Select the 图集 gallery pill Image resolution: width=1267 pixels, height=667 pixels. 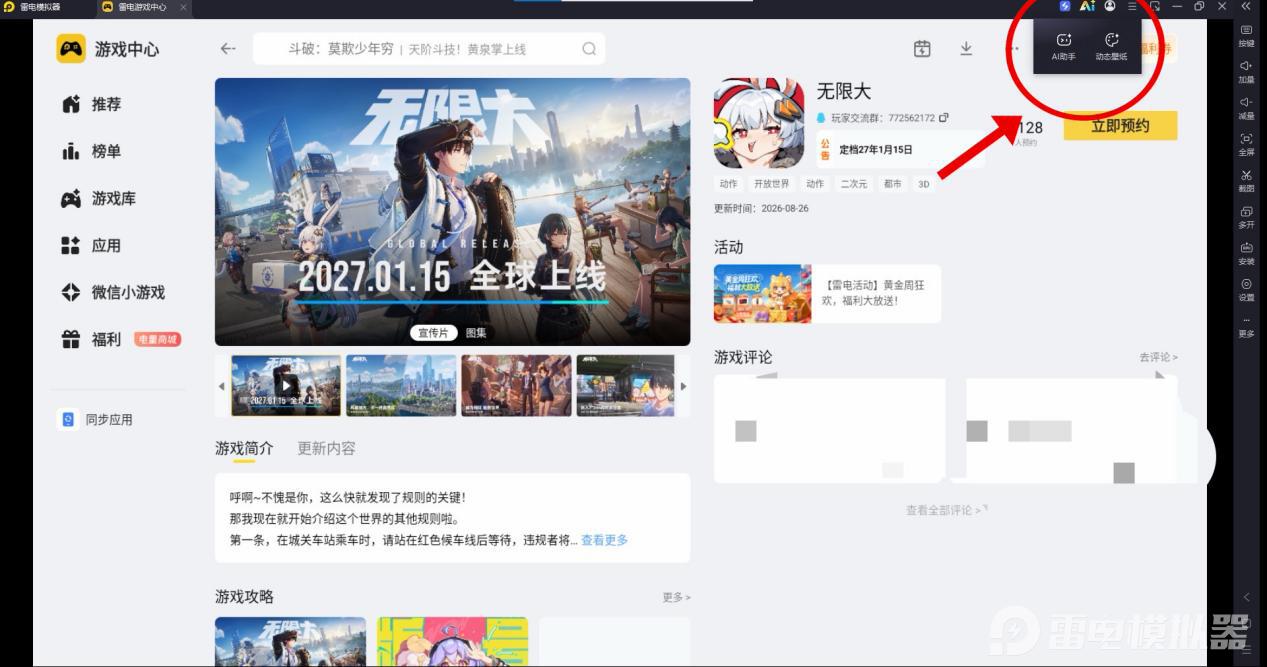(x=476, y=333)
